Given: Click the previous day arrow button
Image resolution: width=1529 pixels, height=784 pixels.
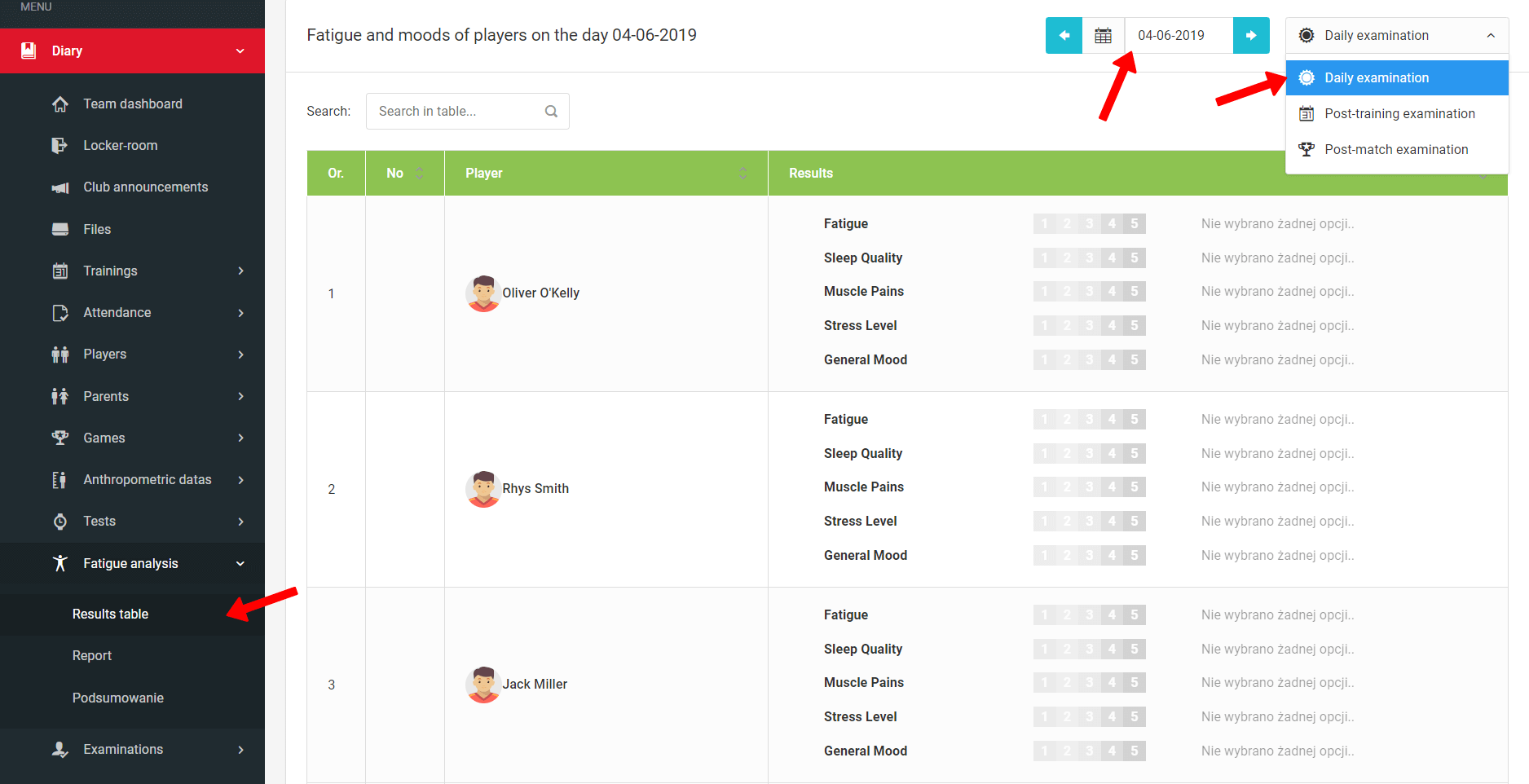Looking at the screenshot, I should pyautogui.click(x=1064, y=36).
